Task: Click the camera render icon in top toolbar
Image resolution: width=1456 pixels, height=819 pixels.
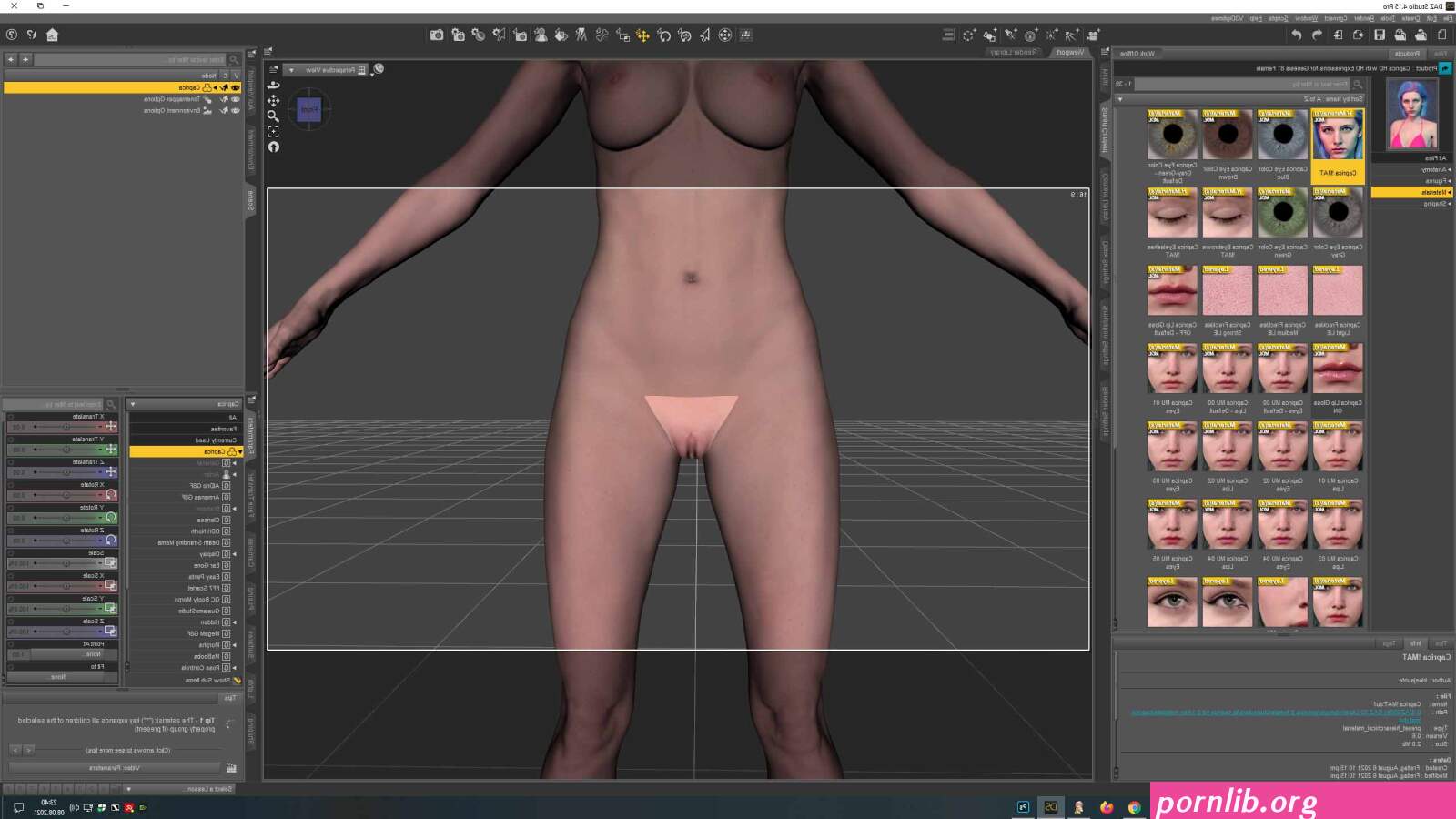Action: tap(437, 35)
